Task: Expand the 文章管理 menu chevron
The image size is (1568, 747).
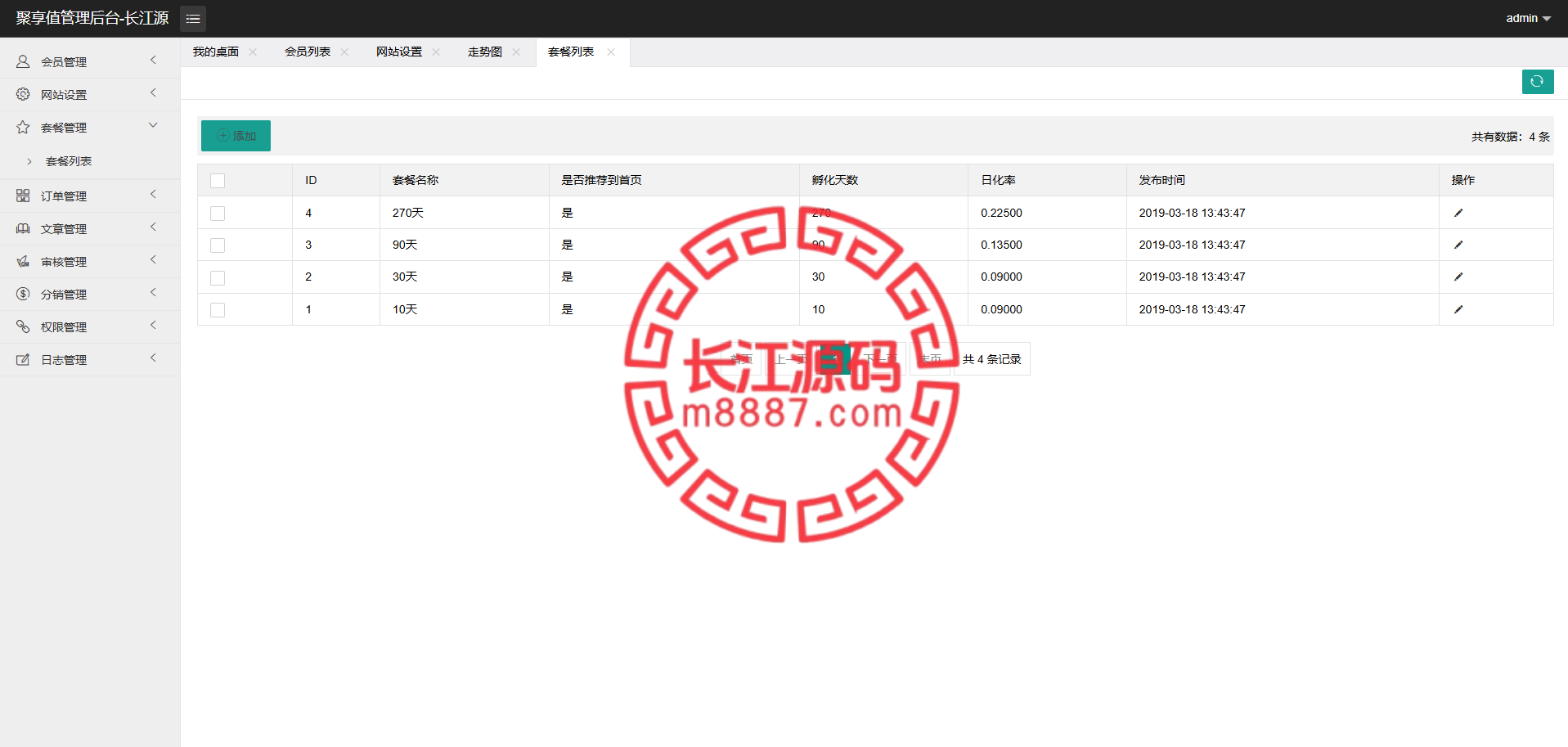Action: pos(153,227)
